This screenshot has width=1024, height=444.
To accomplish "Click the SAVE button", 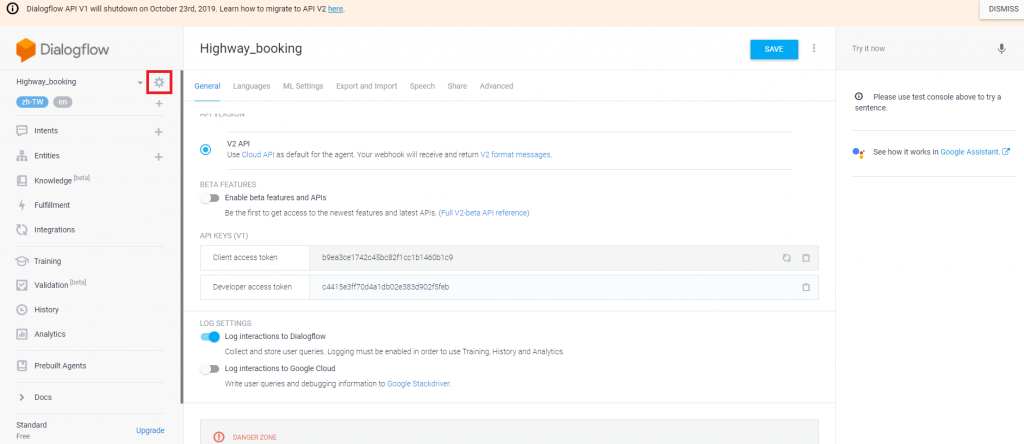I will [774, 50].
